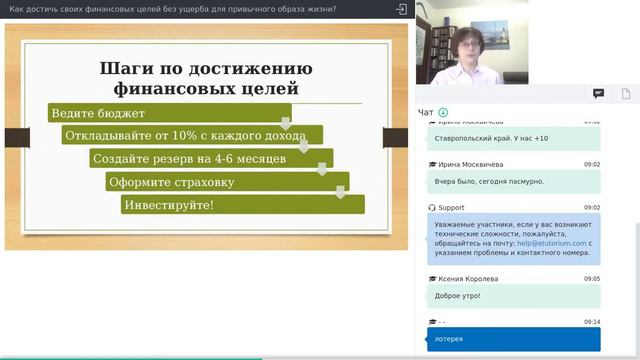Click the help@etutorium.com email link
The image size is (640, 360).
coord(551,243)
